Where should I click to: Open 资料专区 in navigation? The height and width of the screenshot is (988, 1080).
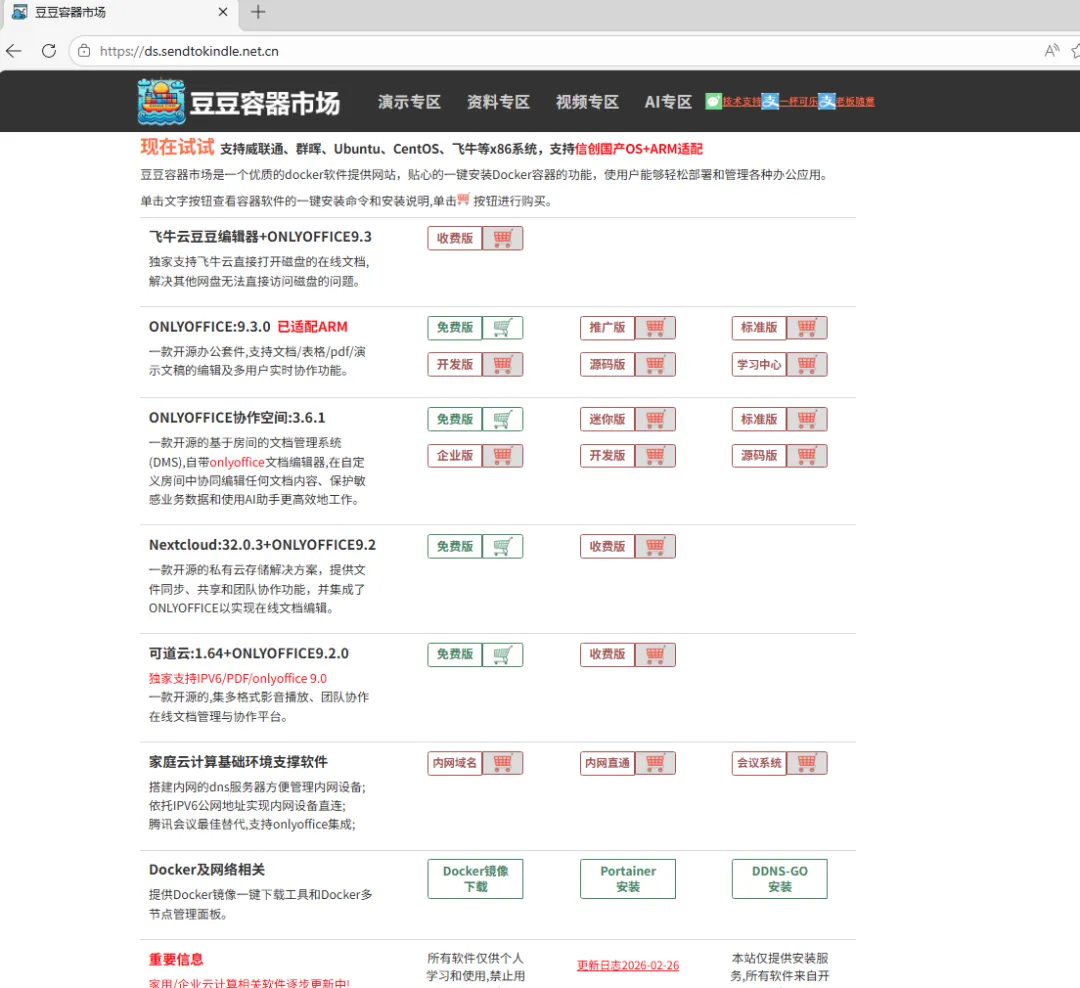pos(498,102)
